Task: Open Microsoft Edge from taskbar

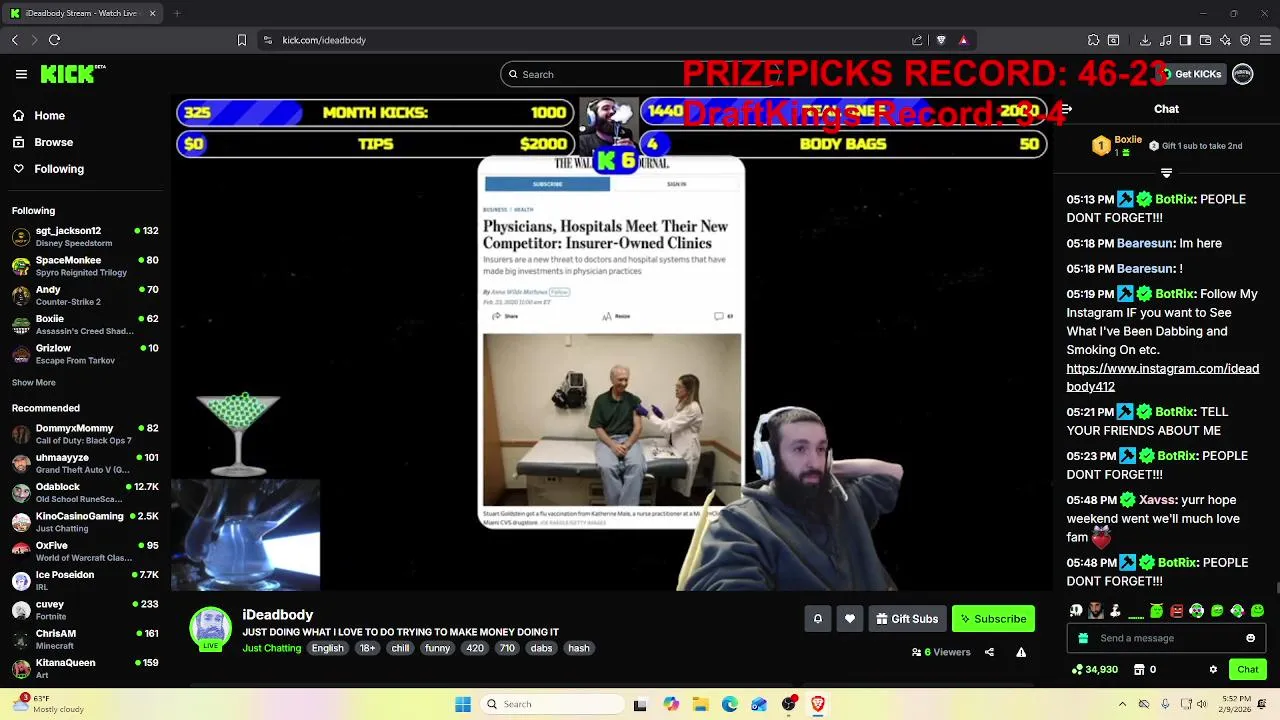Action: click(730, 704)
